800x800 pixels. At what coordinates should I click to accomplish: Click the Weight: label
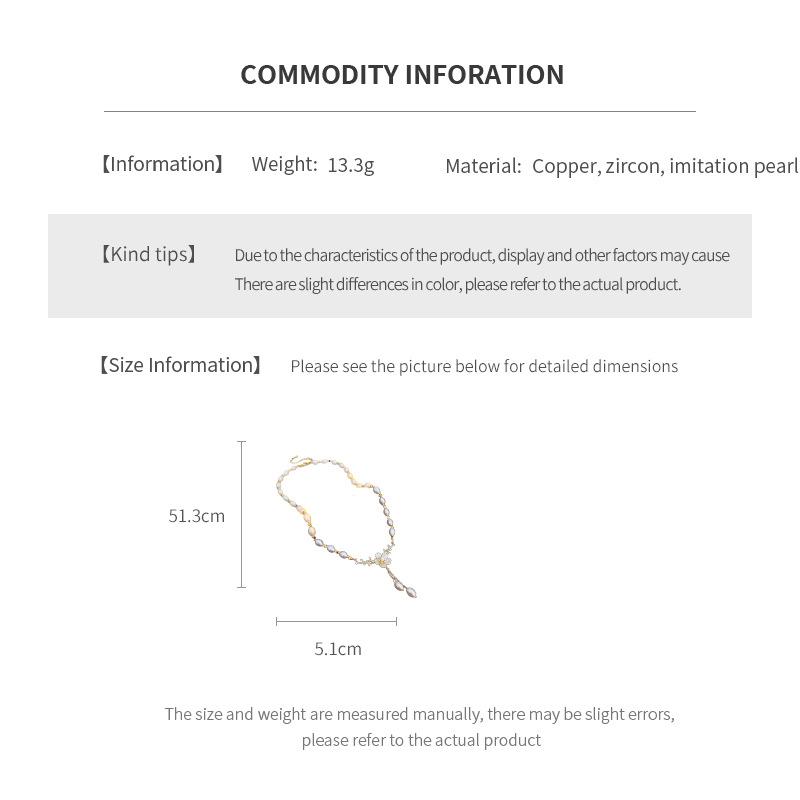pyautogui.click(x=284, y=164)
